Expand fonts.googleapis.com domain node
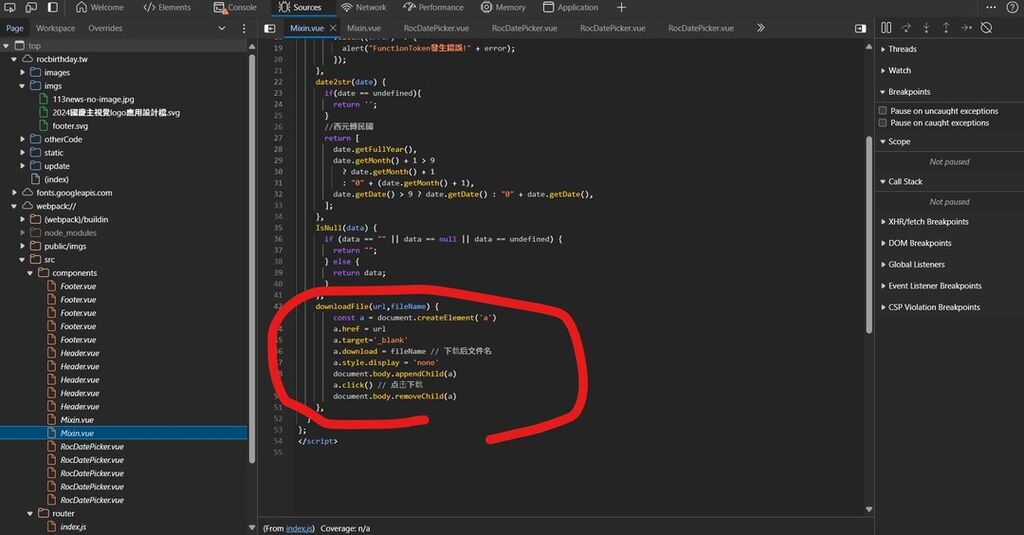 tap(14, 193)
